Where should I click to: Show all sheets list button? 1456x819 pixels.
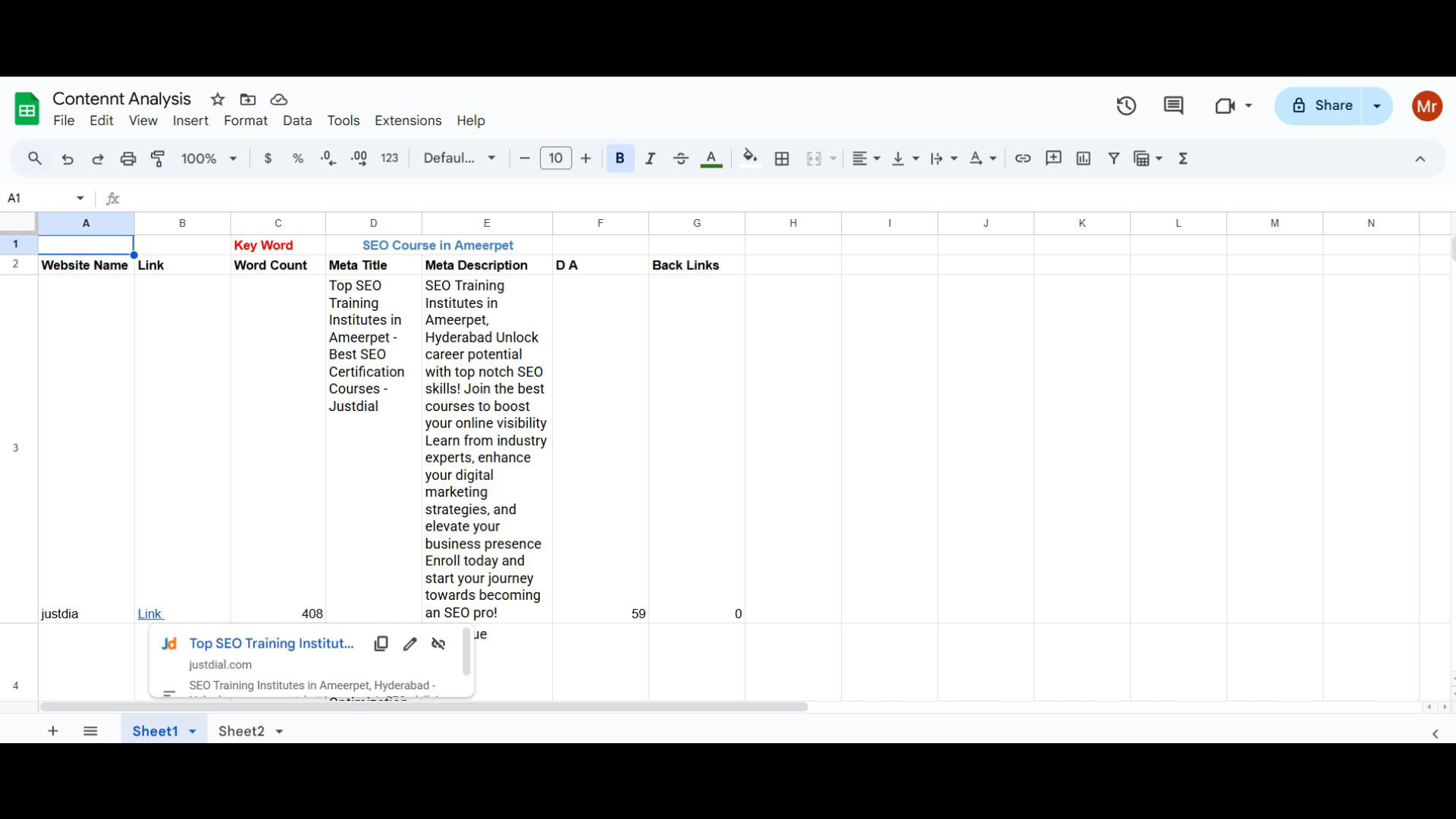tap(90, 731)
